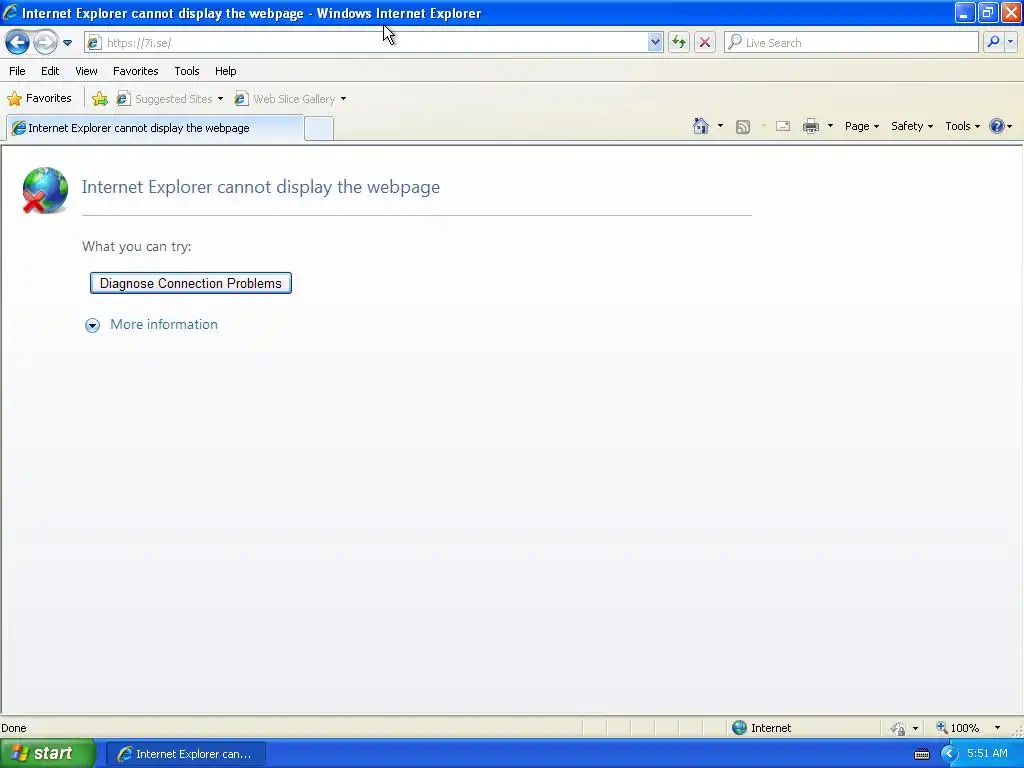
Task: Click the Windows Start button
Action: click(48, 754)
